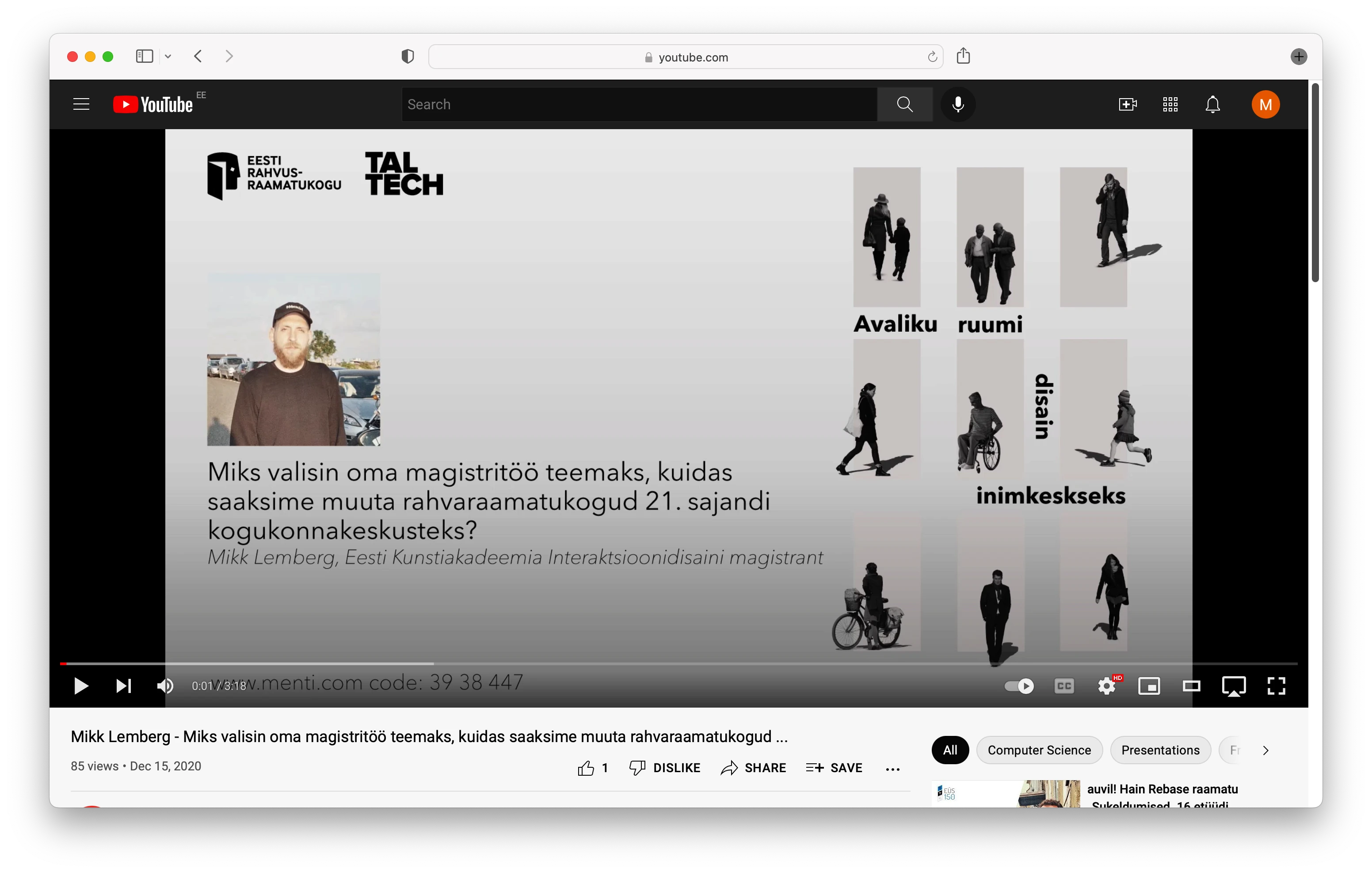
Task: Select the Computer Science chip
Action: [x=1039, y=750]
